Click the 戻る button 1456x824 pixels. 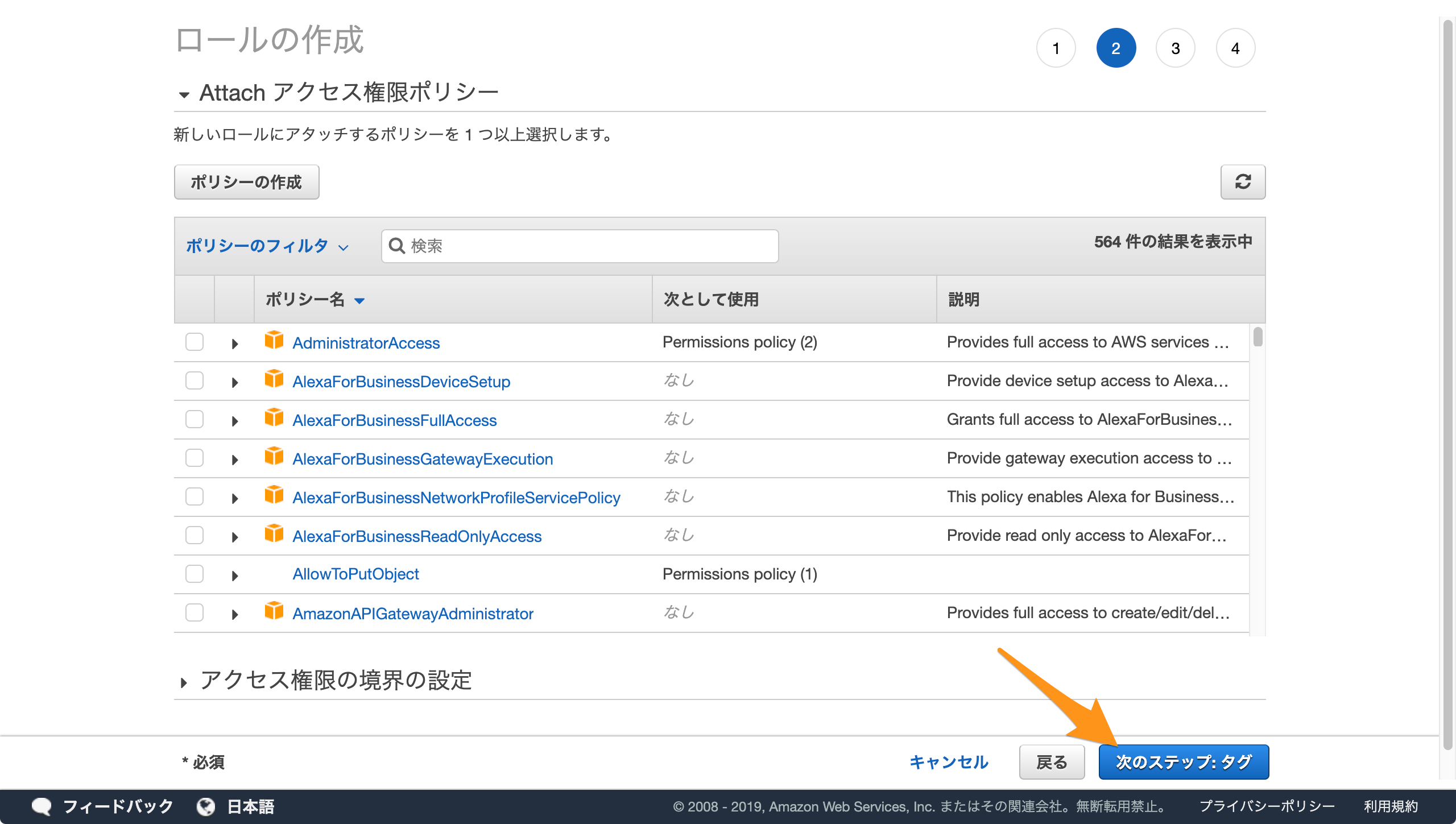coord(1052,762)
